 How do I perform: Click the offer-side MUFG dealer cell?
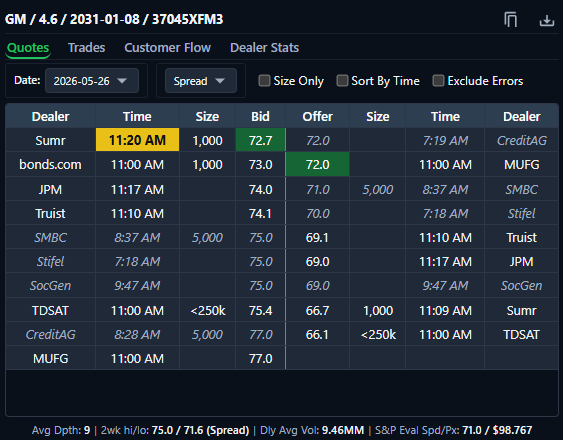point(521,165)
